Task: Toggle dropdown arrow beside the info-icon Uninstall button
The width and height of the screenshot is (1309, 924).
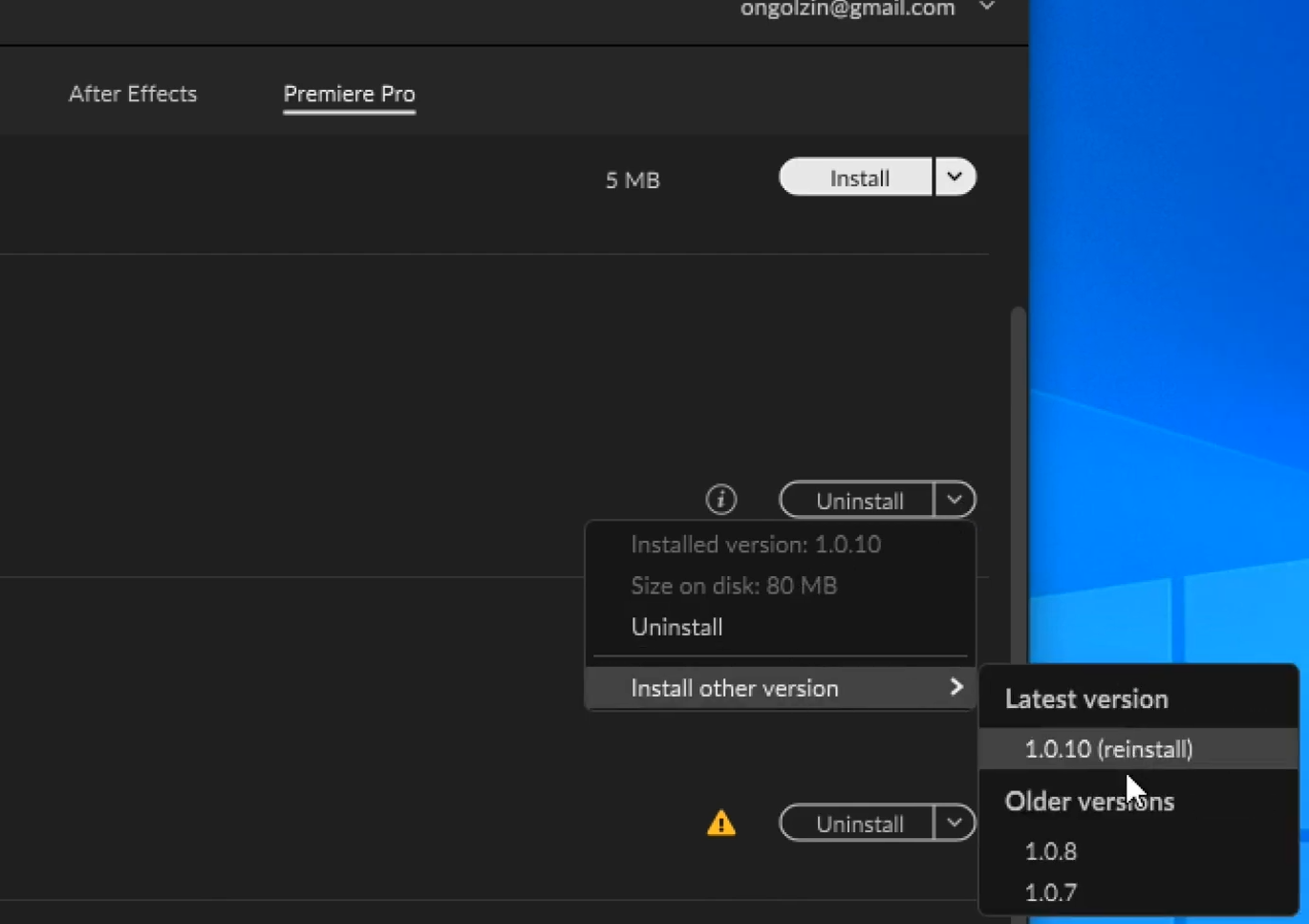Action: (x=955, y=500)
